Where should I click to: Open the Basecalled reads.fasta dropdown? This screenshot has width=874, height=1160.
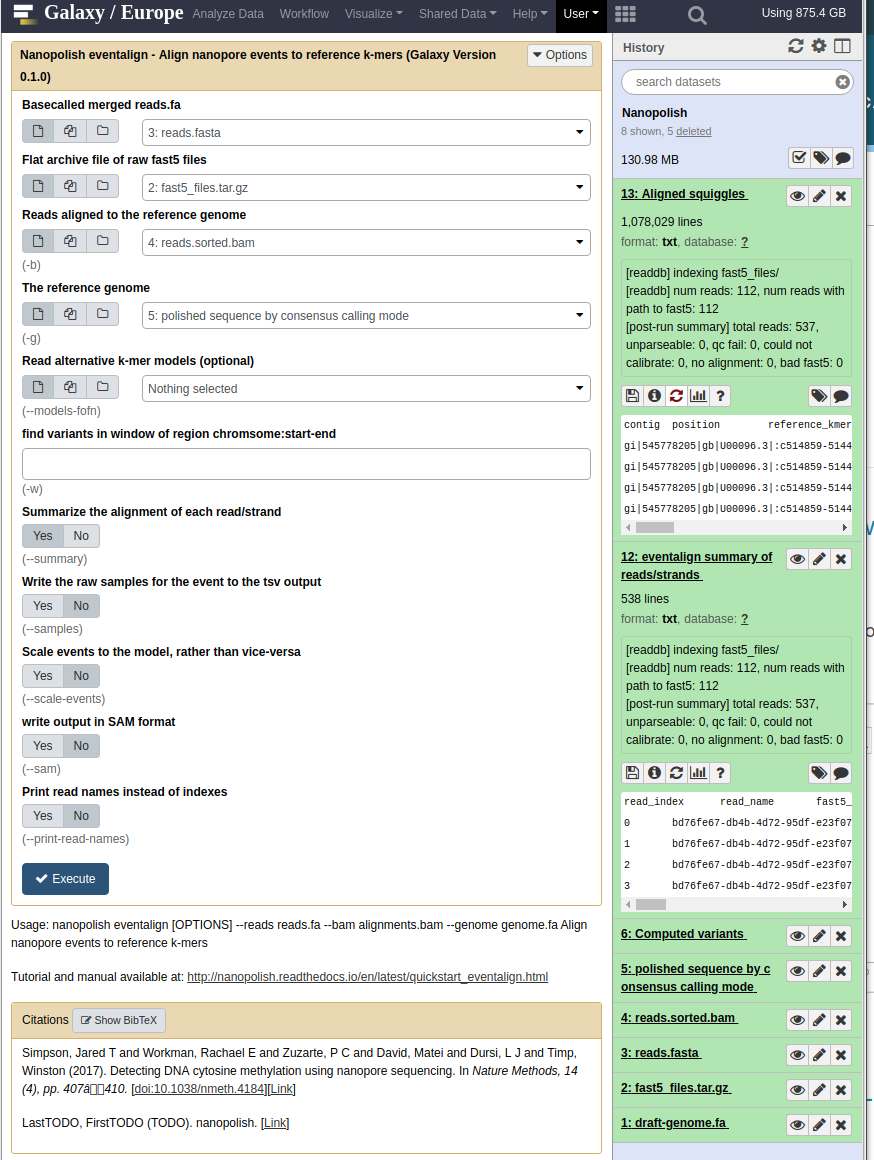coord(366,132)
